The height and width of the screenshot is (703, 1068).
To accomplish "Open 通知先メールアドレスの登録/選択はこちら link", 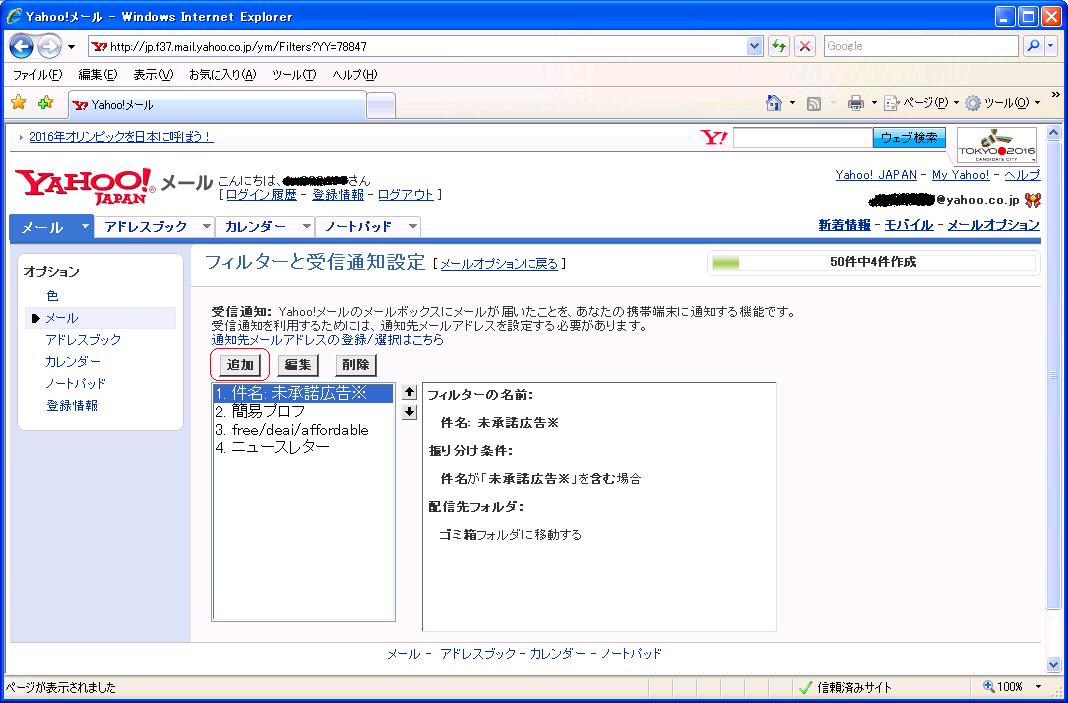I will pyautogui.click(x=328, y=339).
